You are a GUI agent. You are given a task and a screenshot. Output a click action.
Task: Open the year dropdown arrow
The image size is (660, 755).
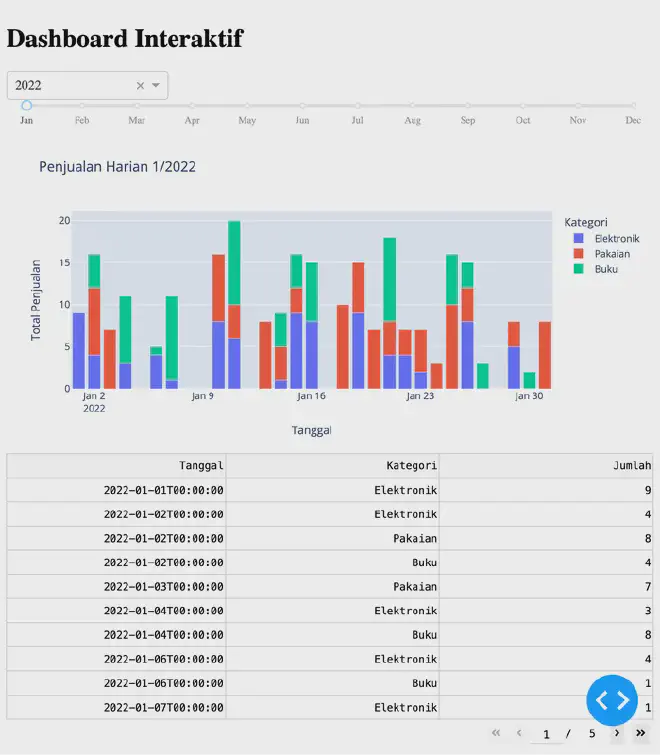156,86
